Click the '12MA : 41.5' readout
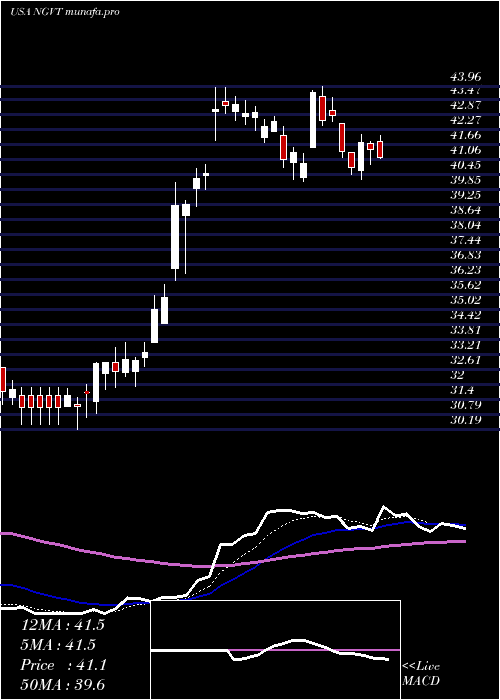This screenshot has width=500, height=700. (62, 625)
